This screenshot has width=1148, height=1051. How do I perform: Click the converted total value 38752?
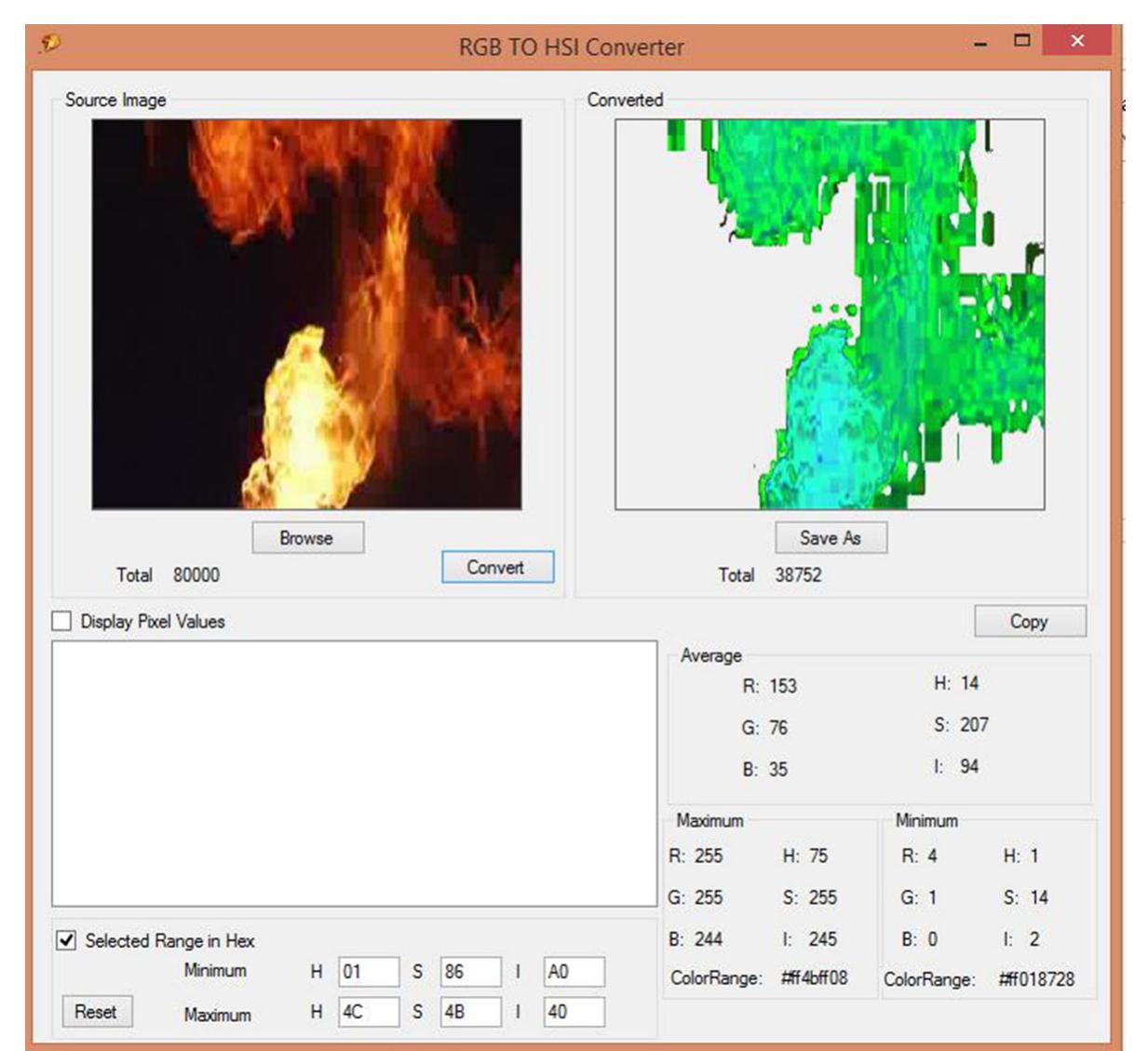tap(799, 575)
